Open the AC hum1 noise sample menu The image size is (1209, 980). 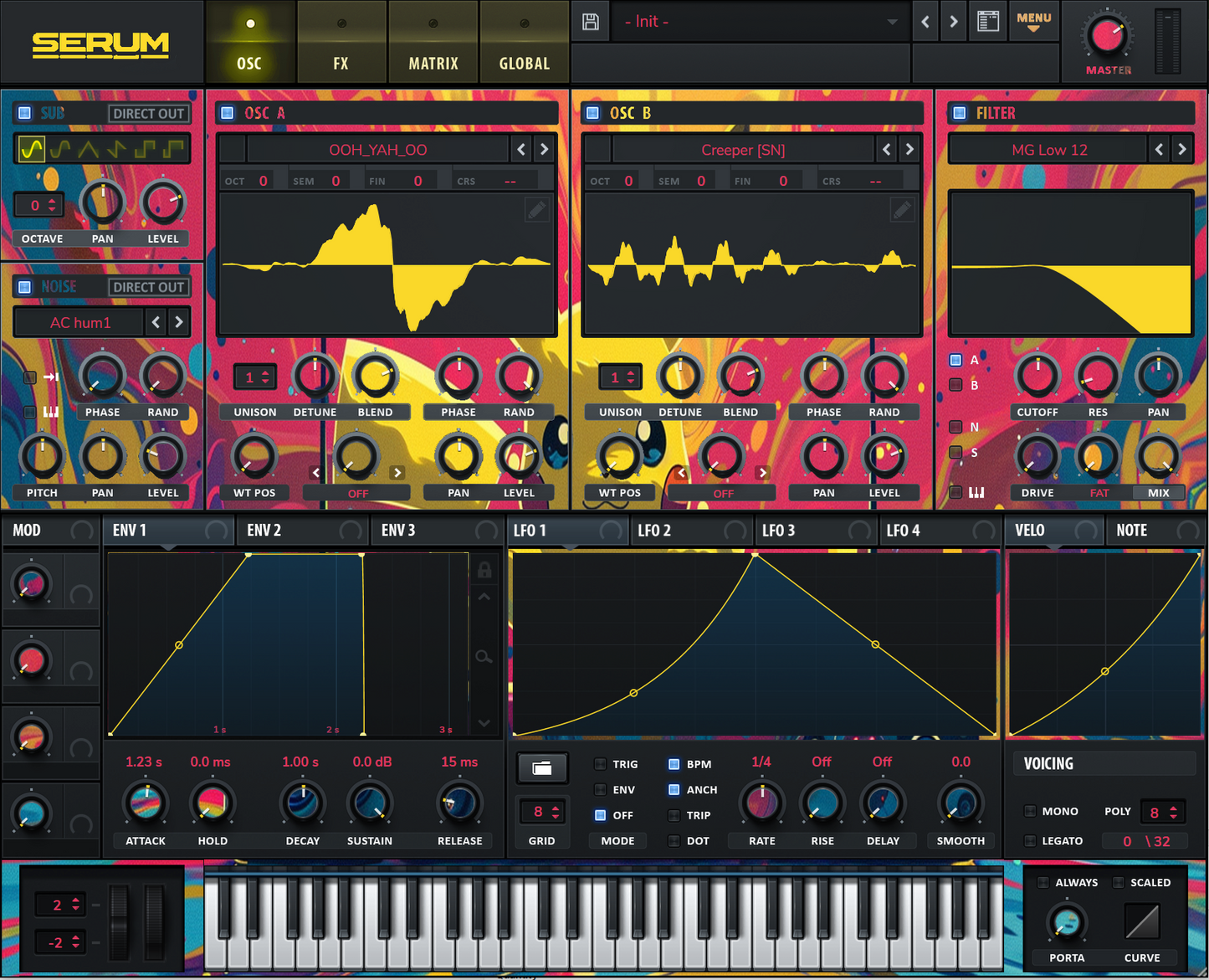(80, 322)
